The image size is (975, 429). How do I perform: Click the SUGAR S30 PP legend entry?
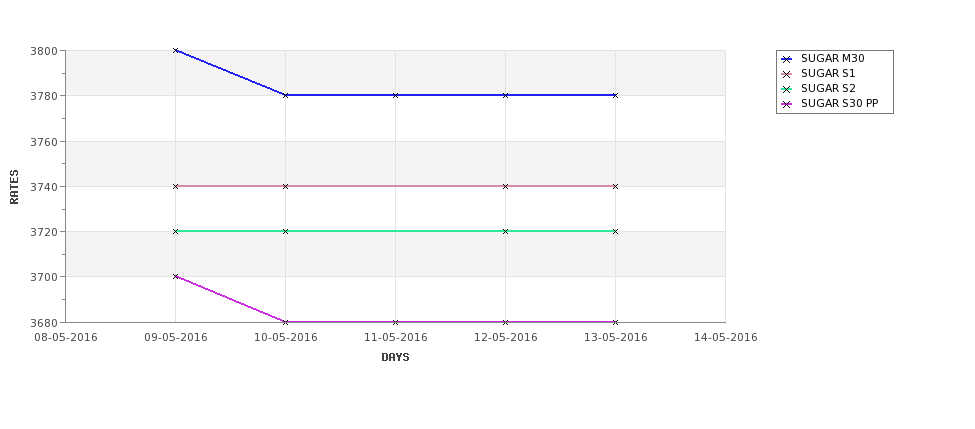pos(829,104)
